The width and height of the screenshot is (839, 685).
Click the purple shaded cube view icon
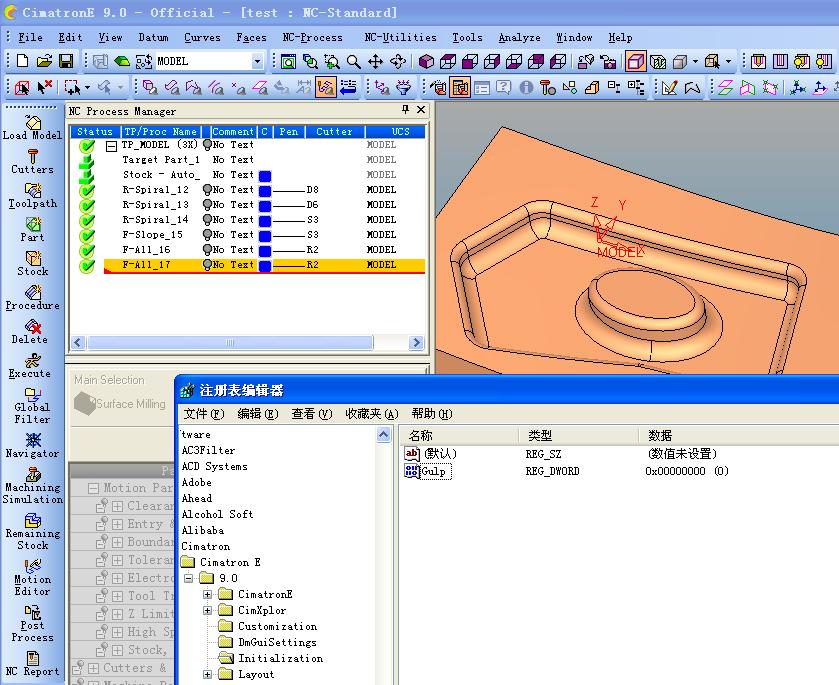click(x=426, y=62)
